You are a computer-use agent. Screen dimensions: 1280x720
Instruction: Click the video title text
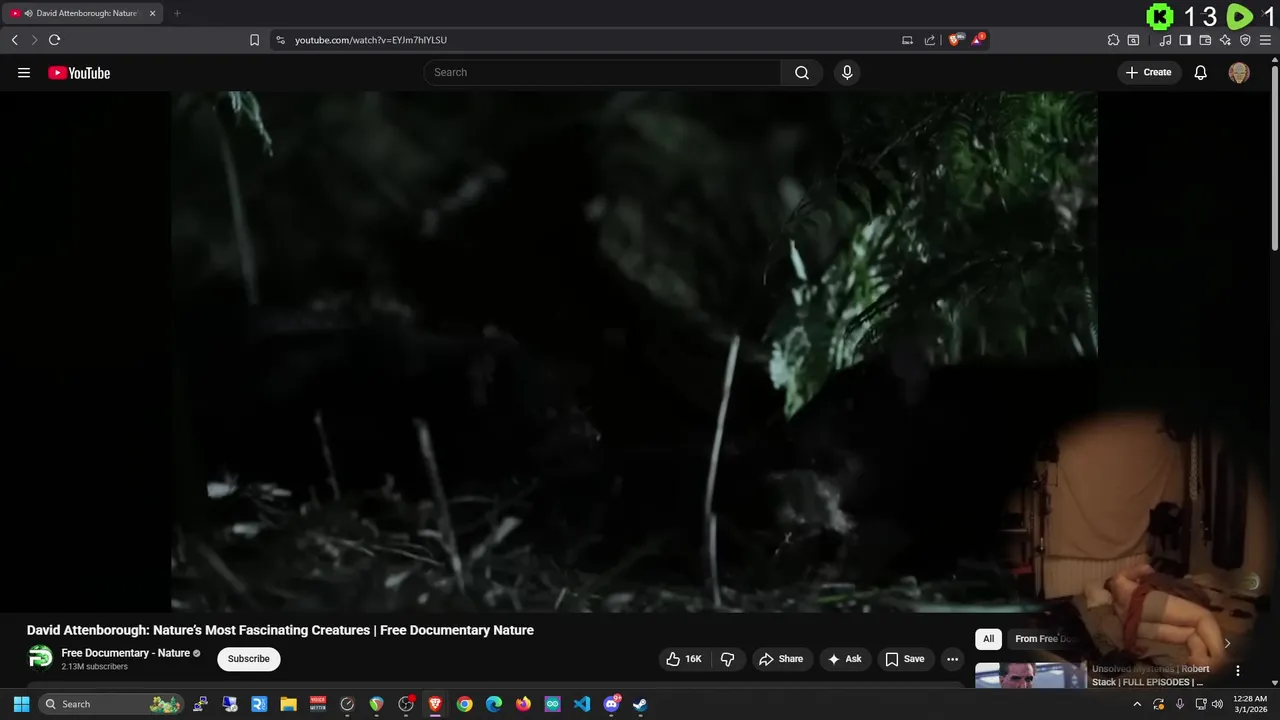point(280,630)
